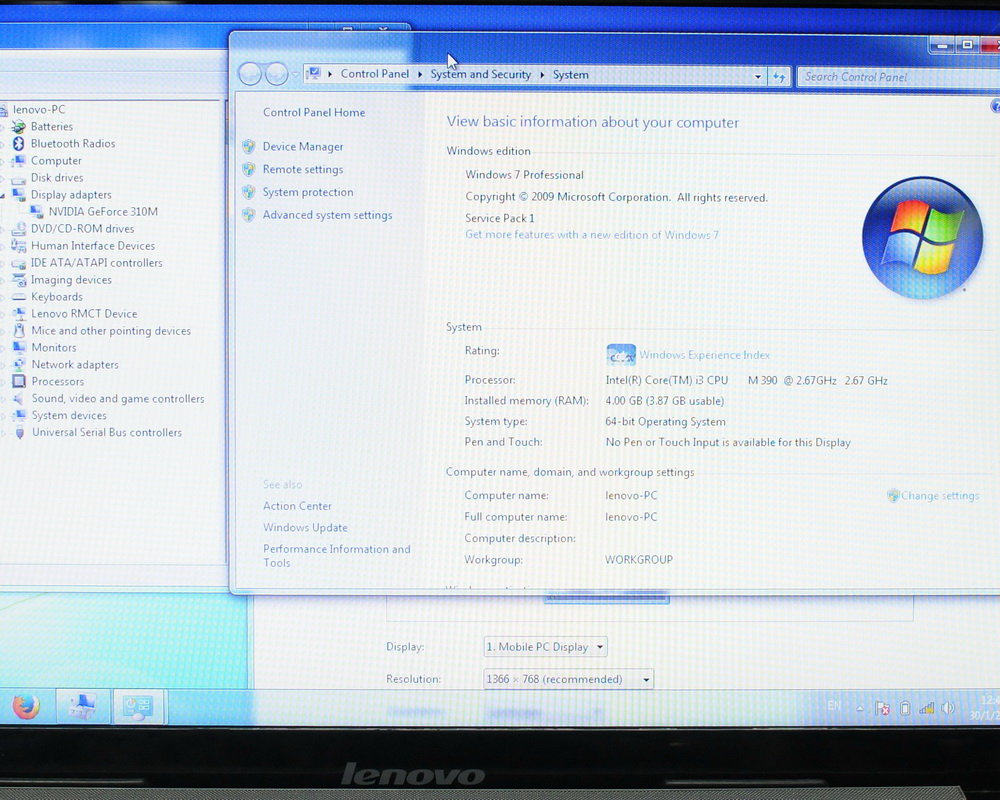Click the Back navigation button
The height and width of the screenshot is (800, 1000).
point(249,75)
